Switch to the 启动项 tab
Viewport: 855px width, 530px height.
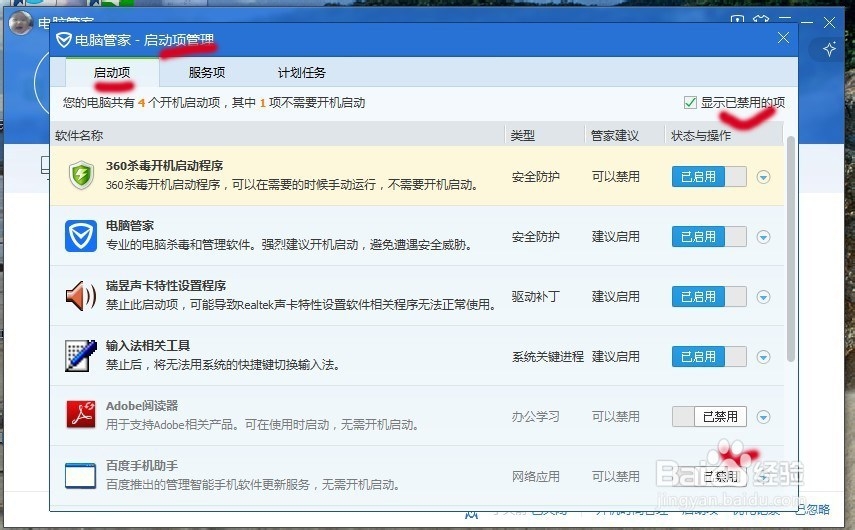tap(112, 73)
